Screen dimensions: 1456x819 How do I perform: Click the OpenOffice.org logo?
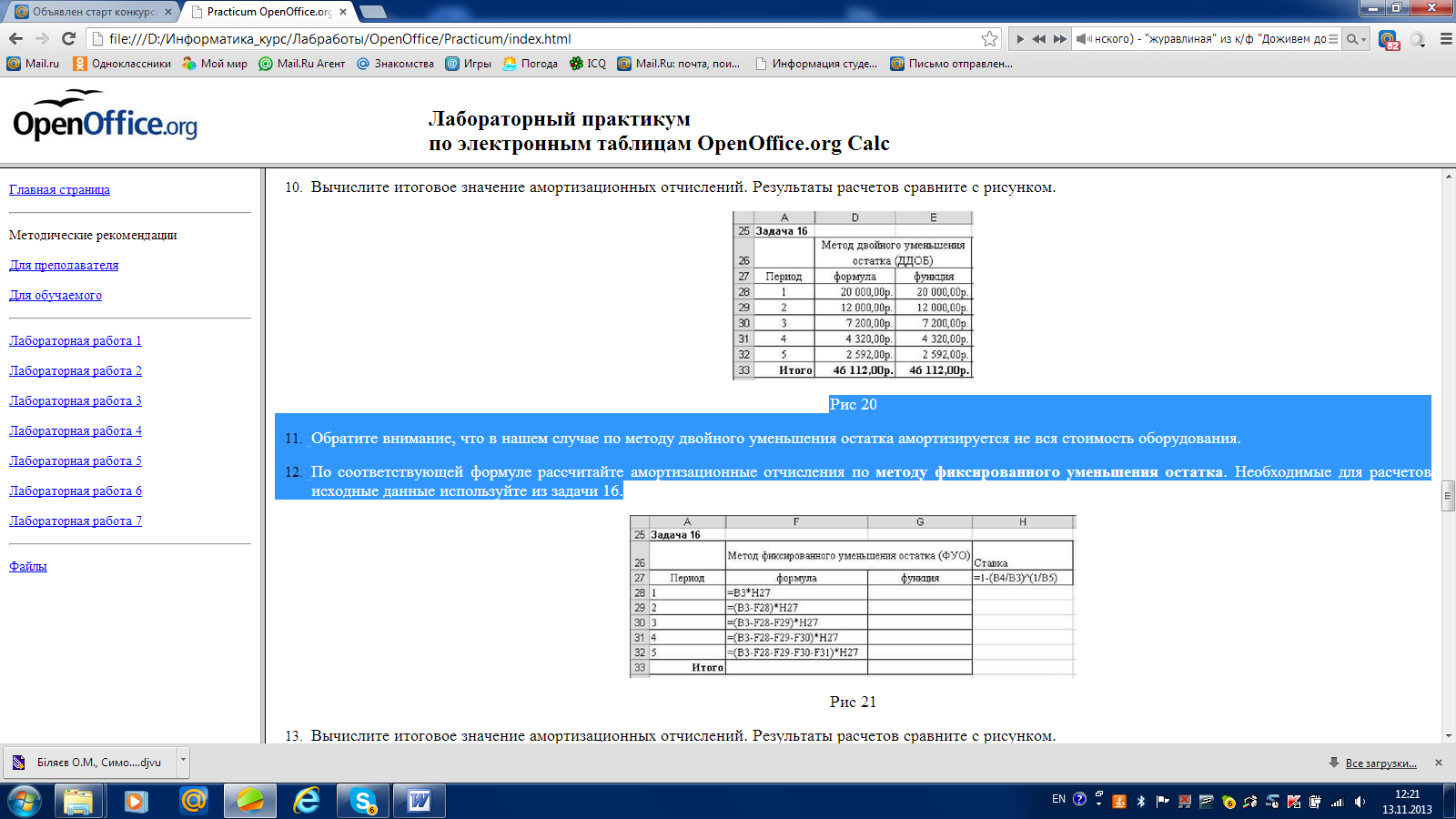click(x=105, y=116)
